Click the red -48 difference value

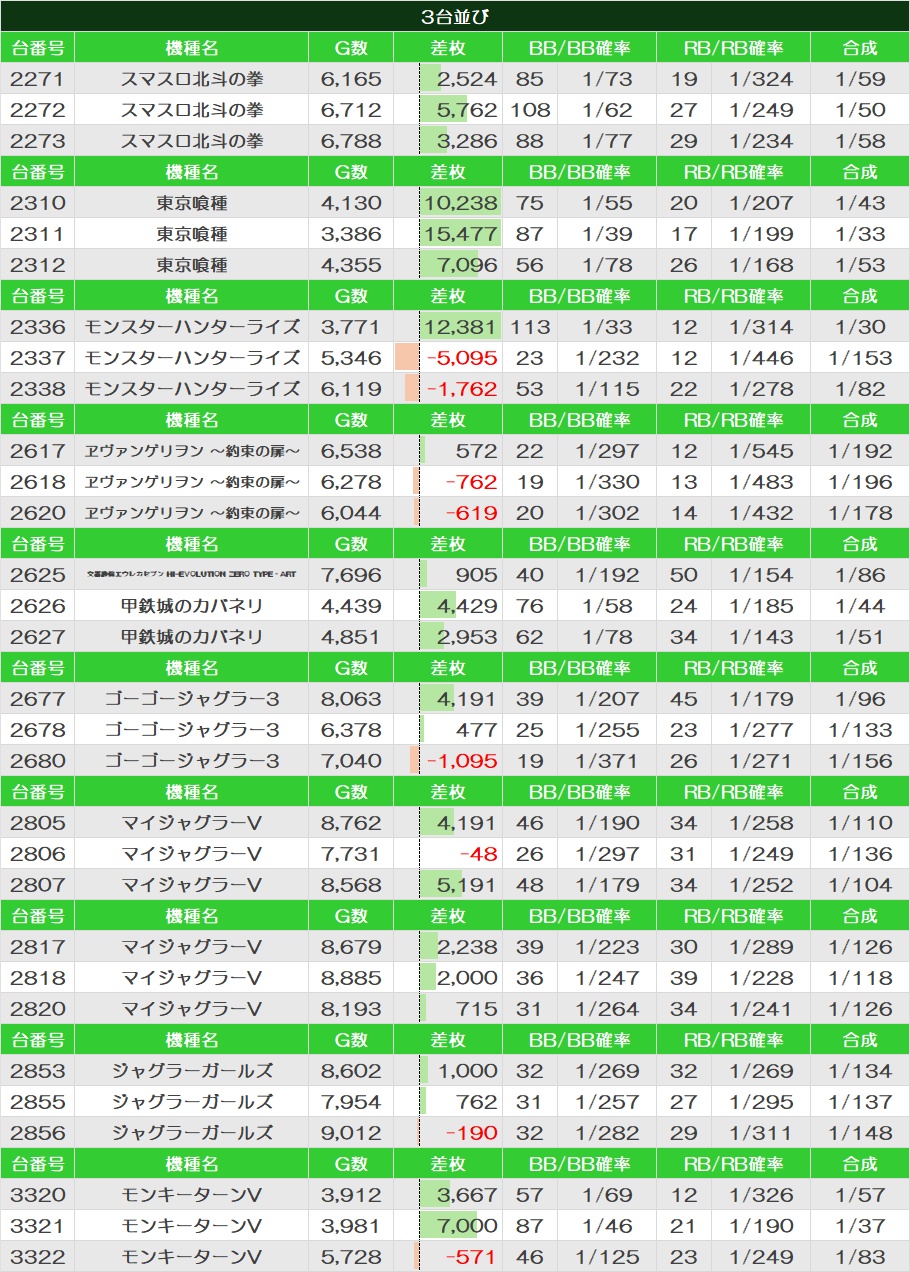point(478,854)
